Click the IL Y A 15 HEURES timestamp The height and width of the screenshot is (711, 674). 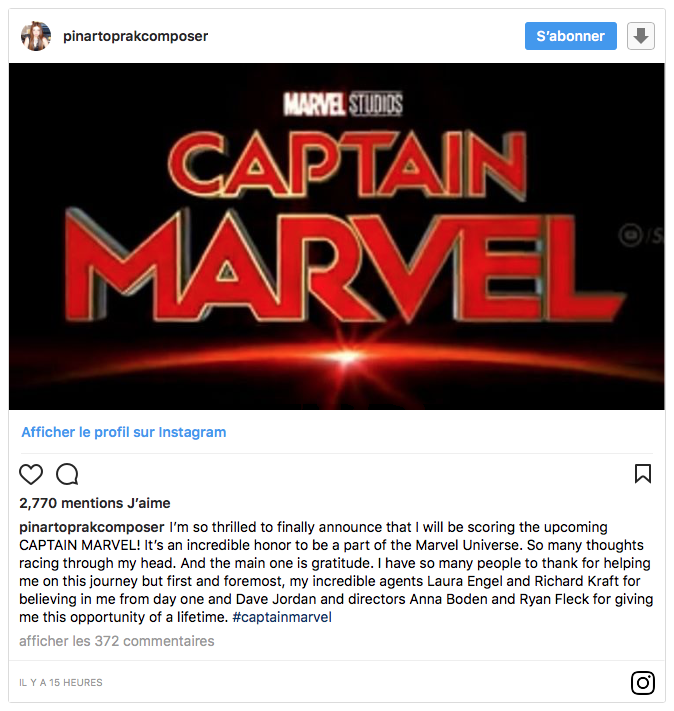[61, 682]
